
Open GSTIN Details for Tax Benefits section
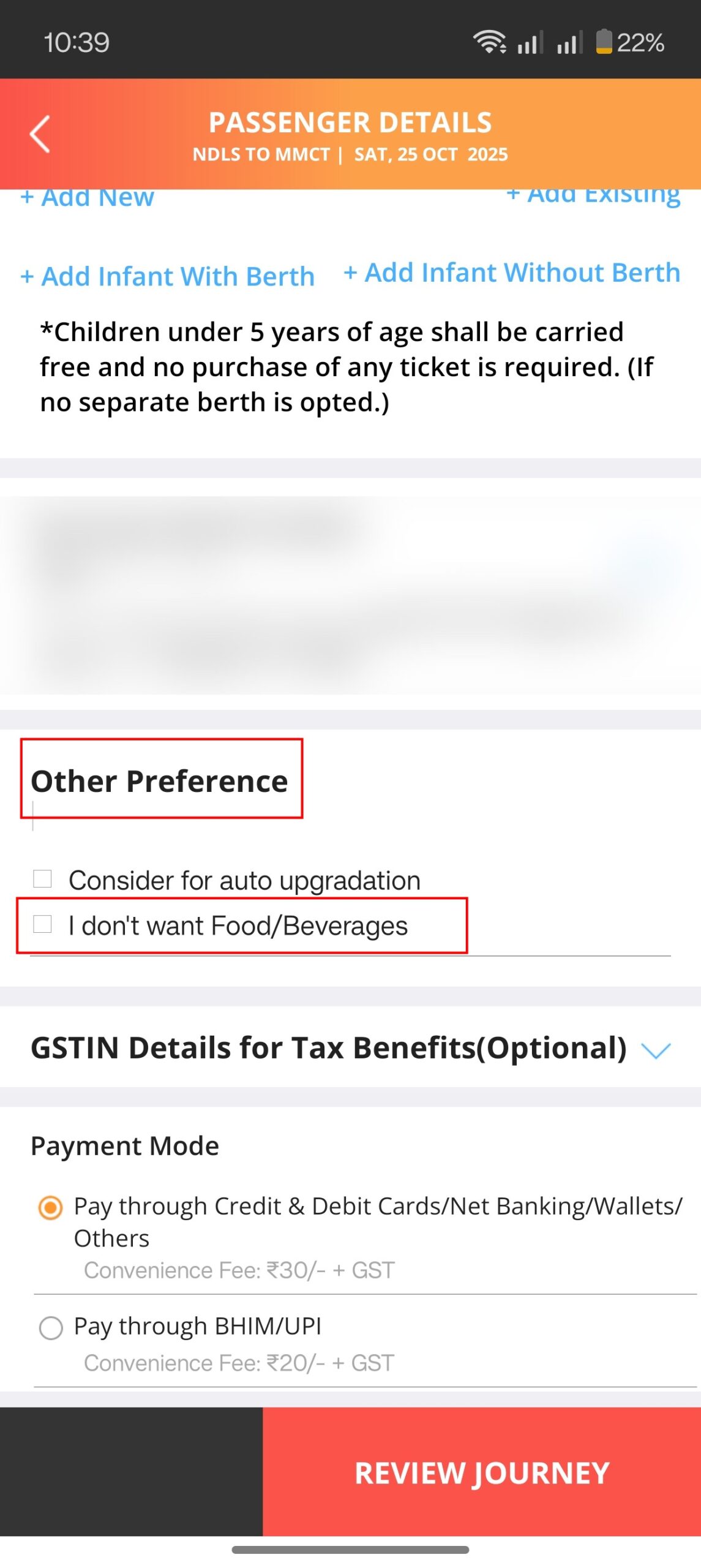coord(328,1047)
